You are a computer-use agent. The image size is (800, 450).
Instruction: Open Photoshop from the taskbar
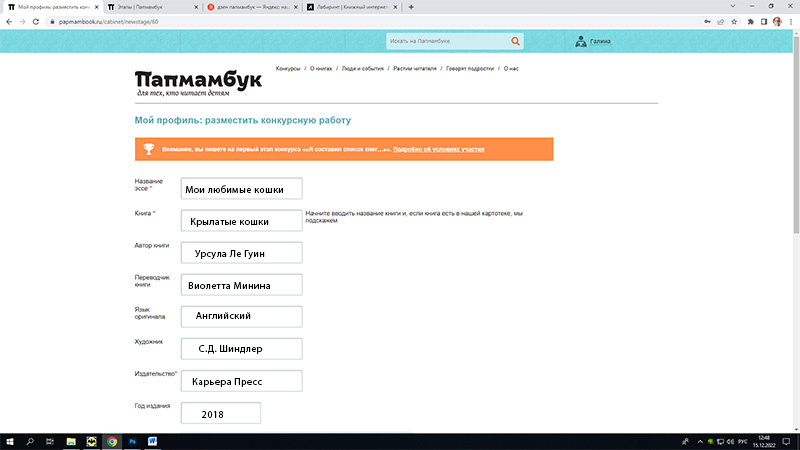133,440
